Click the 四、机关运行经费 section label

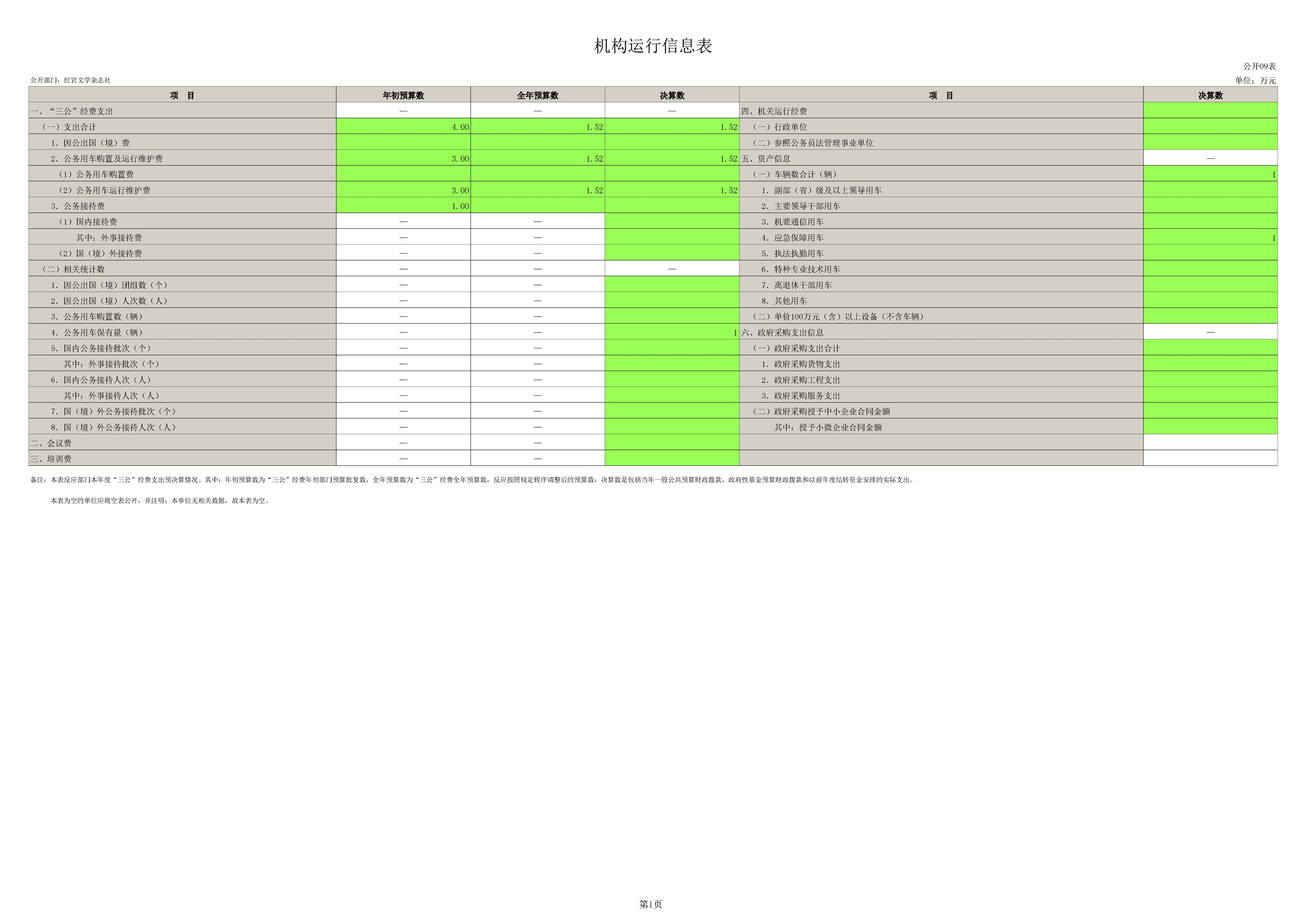click(774, 111)
